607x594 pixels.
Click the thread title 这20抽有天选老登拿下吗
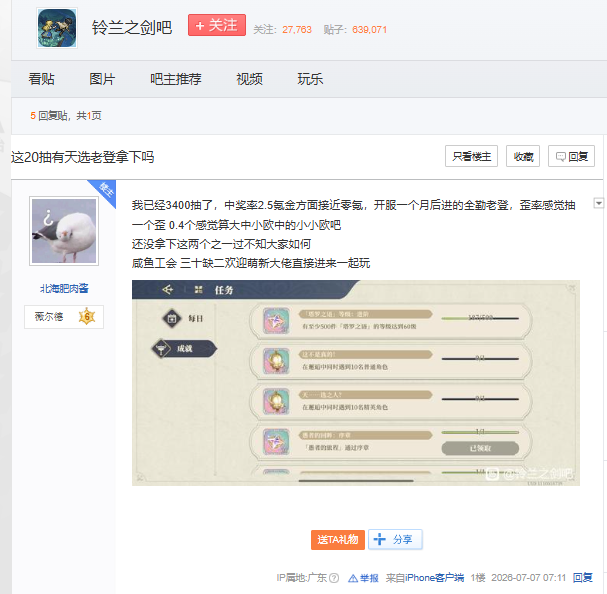83,157
